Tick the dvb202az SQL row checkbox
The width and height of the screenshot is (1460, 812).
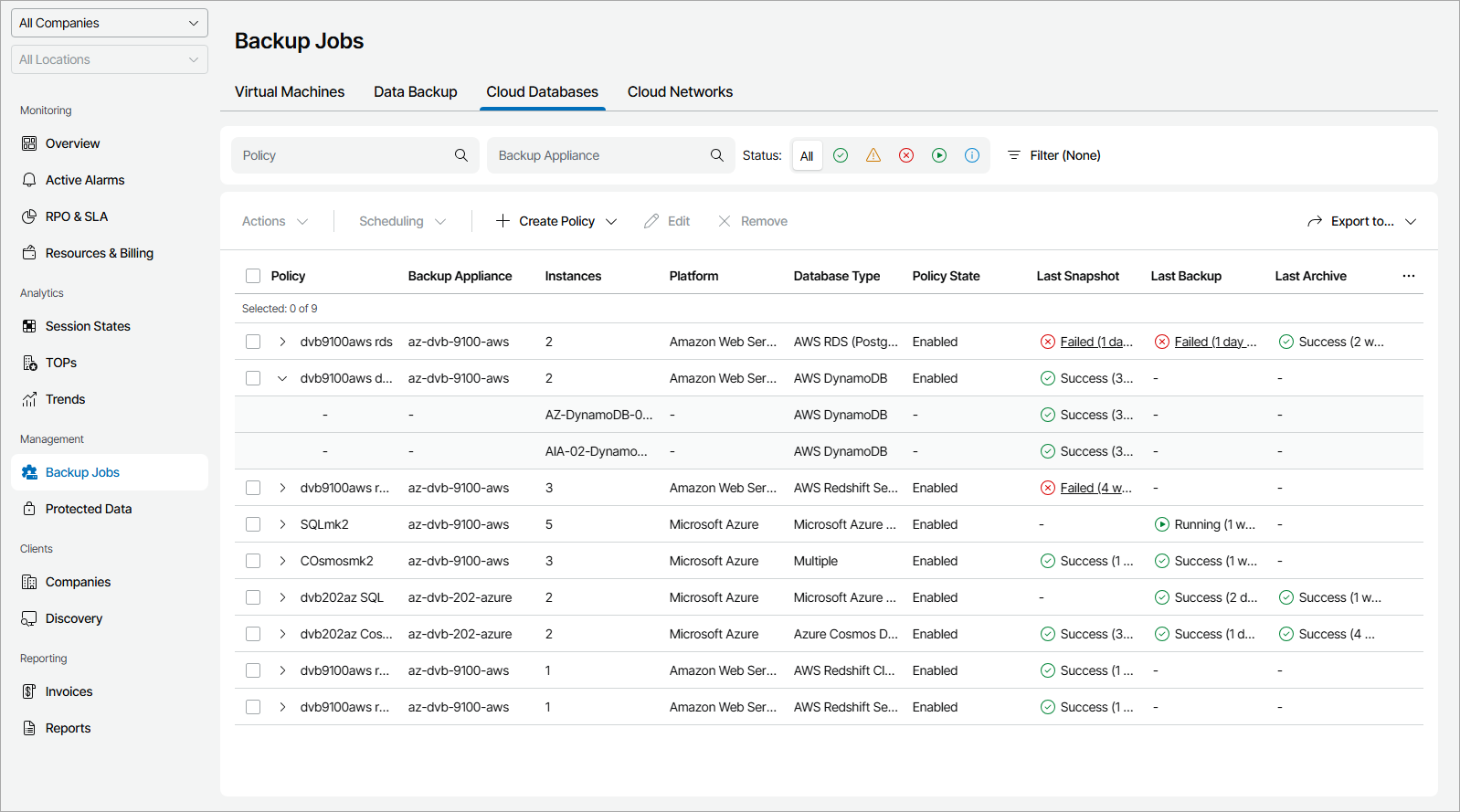253,597
